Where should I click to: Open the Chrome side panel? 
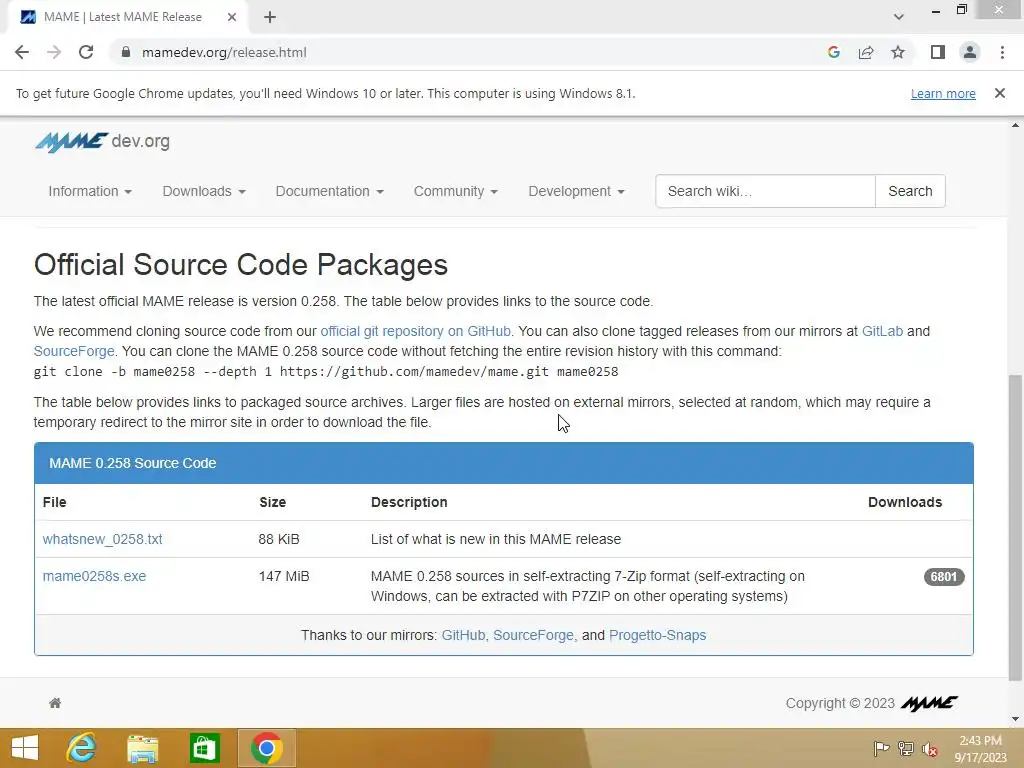[938, 52]
